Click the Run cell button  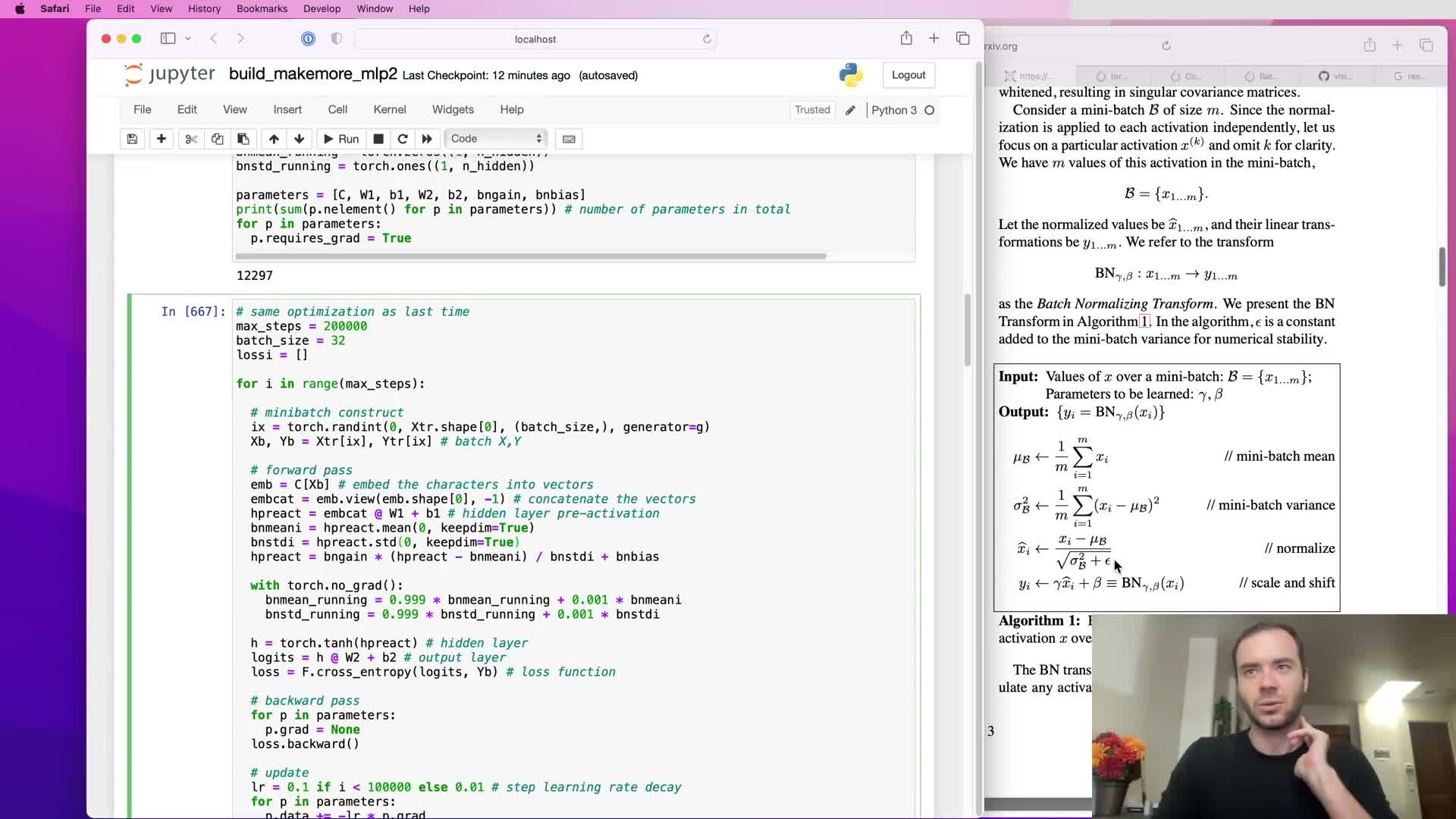pyautogui.click(x=341, y=139)
